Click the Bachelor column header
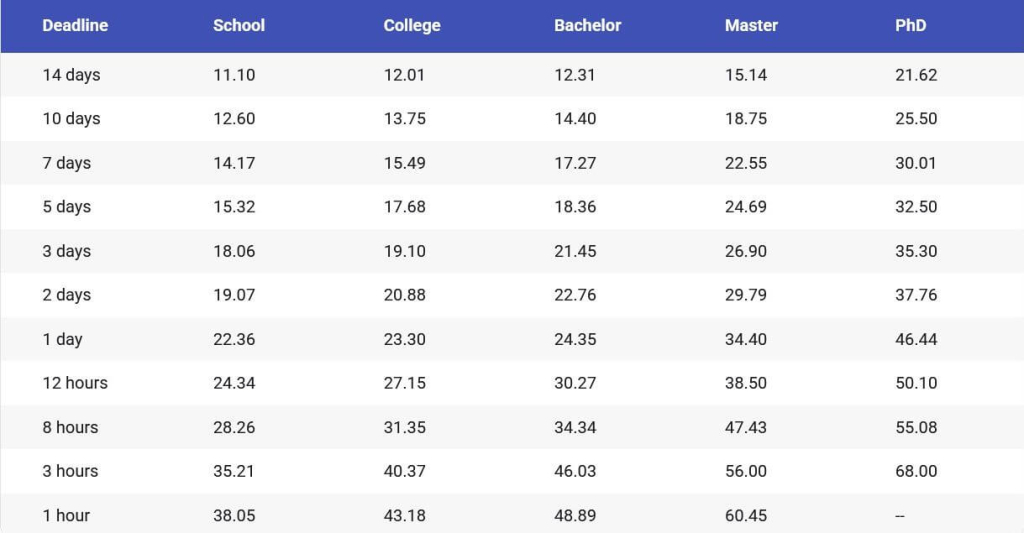Screen dimensions: 1024x533 [588, 25]
